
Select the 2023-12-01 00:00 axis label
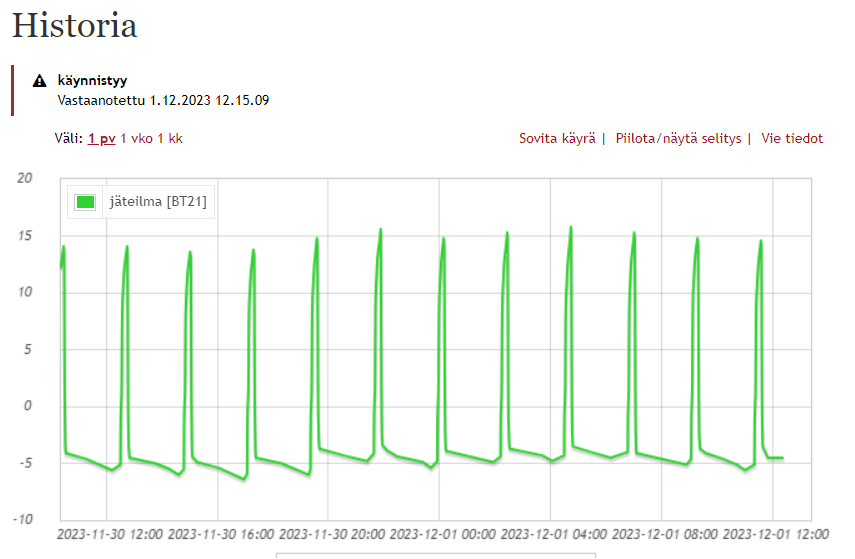(x=443, y=534)
